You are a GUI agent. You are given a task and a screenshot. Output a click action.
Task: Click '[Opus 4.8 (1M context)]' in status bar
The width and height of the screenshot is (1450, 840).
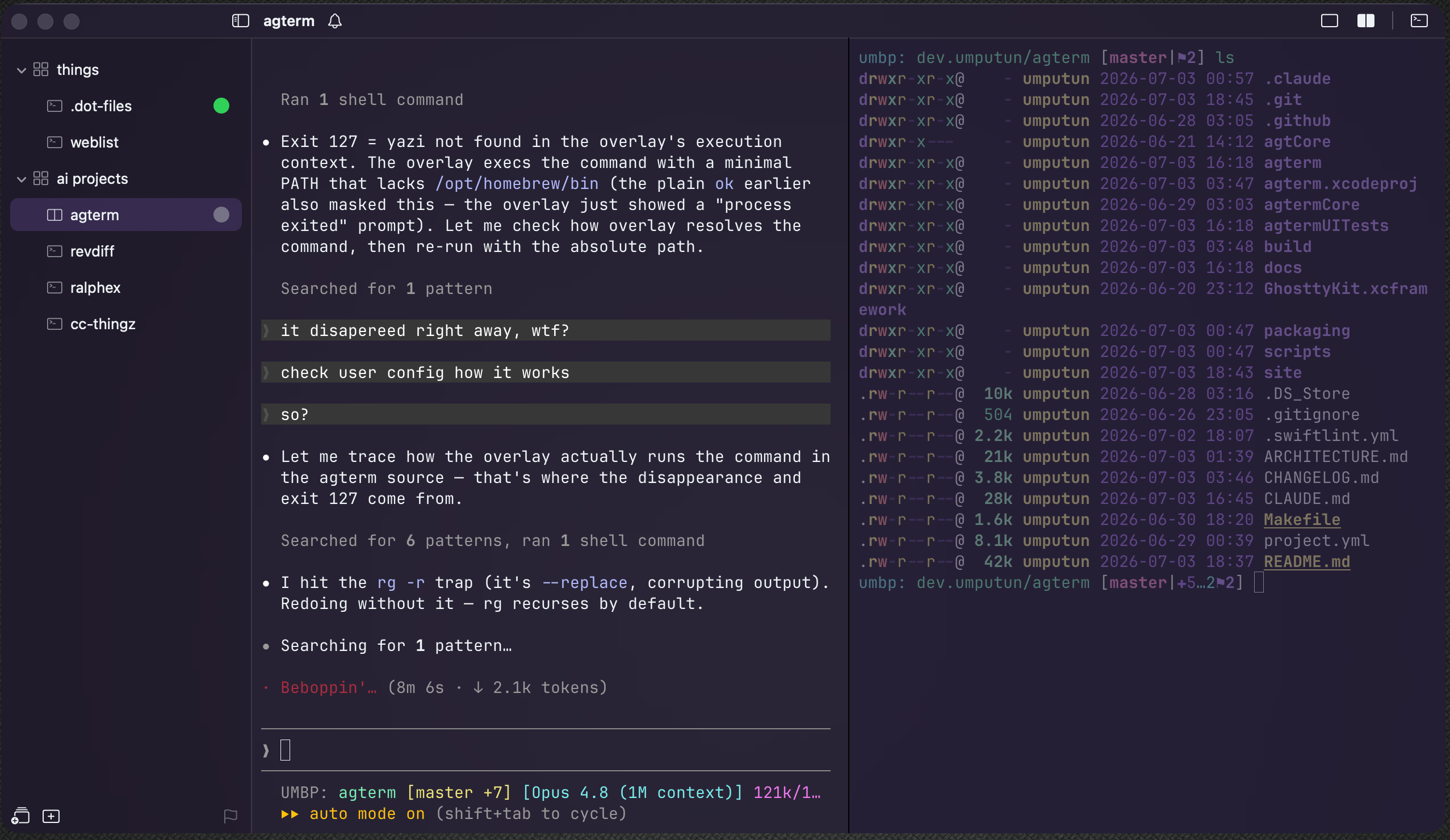pos(632,792)
